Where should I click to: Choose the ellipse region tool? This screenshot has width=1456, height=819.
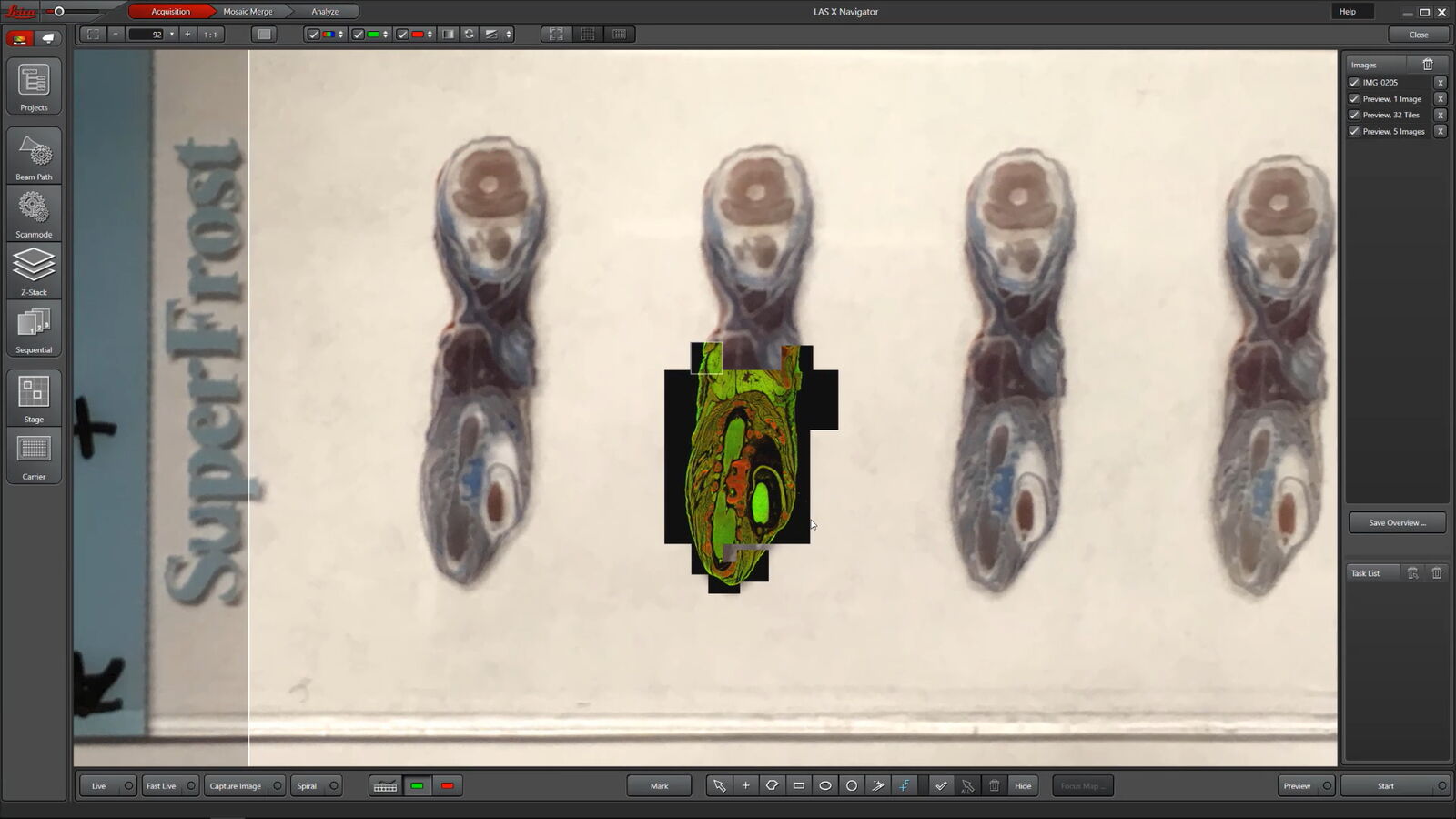(825, 785)
